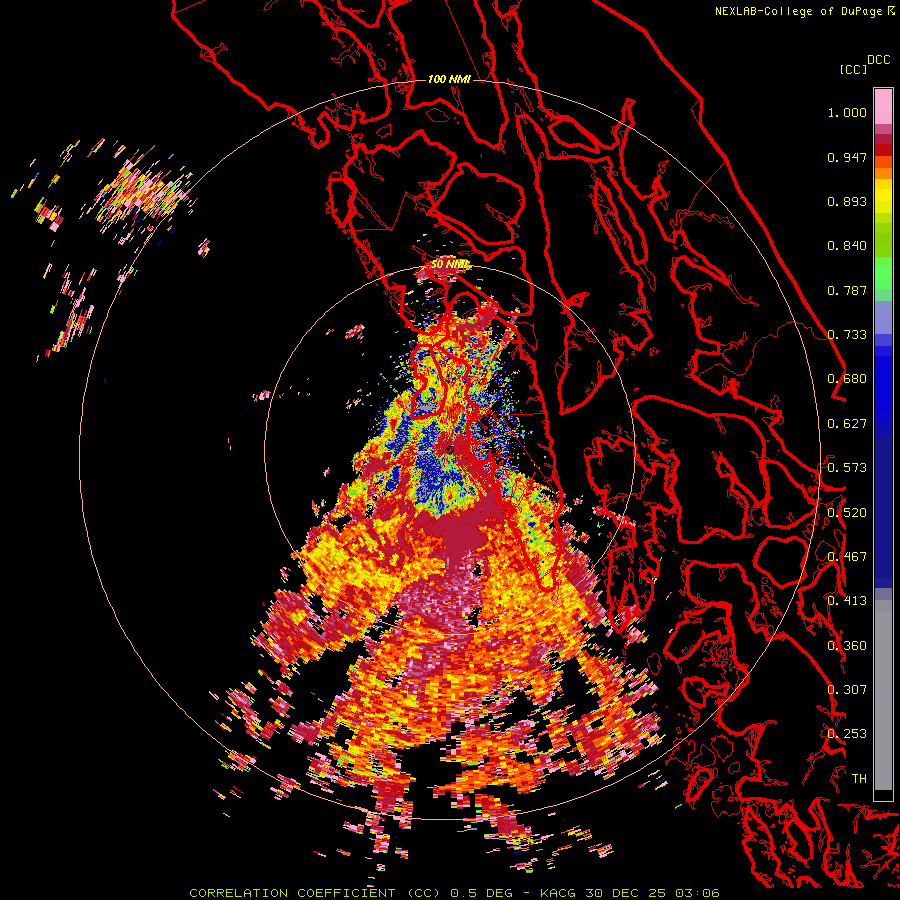
Task: Click the 0.5 DEG elevation text
Action: 481,893
